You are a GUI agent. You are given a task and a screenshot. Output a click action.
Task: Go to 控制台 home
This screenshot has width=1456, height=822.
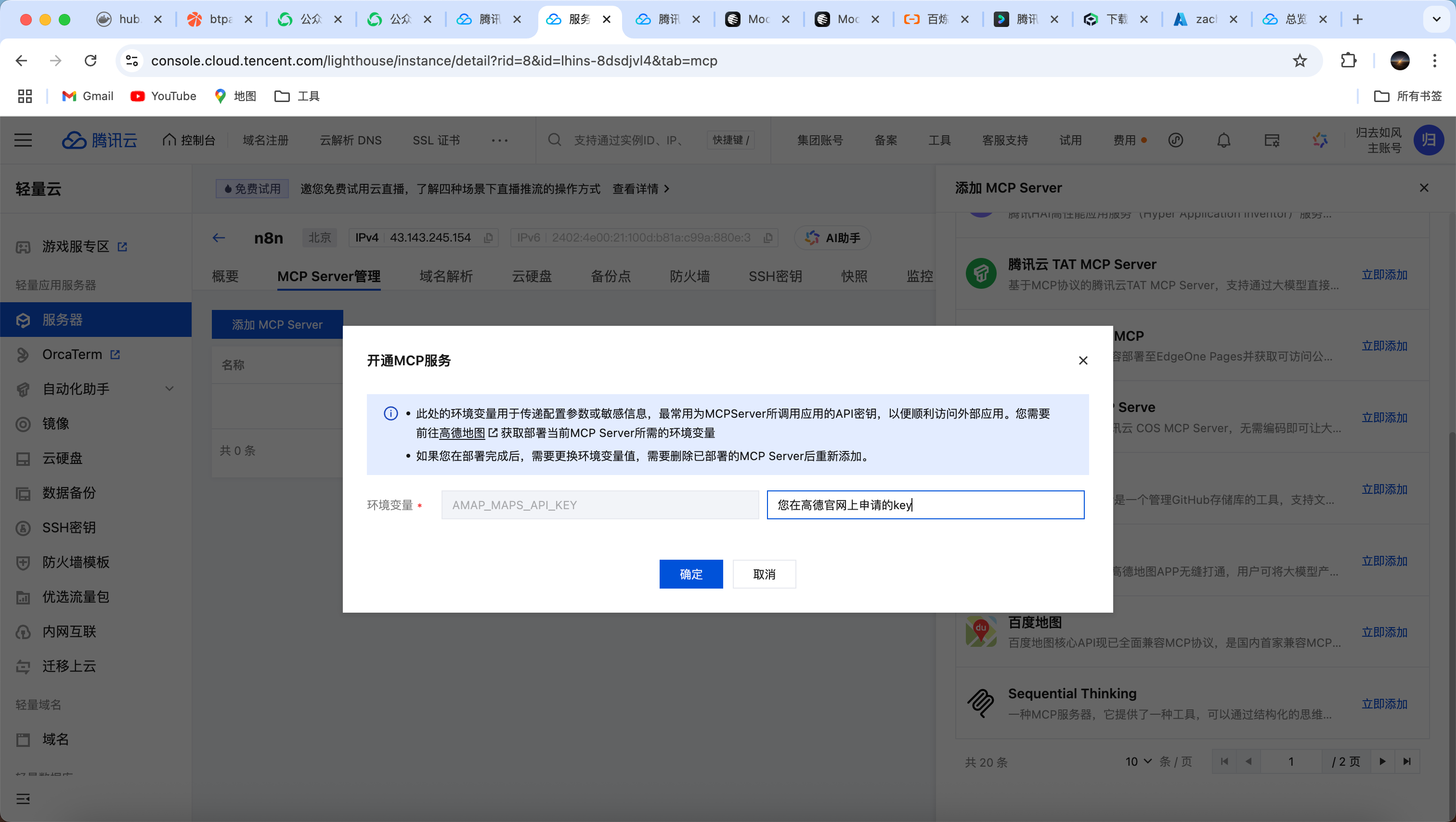point(189,140)
